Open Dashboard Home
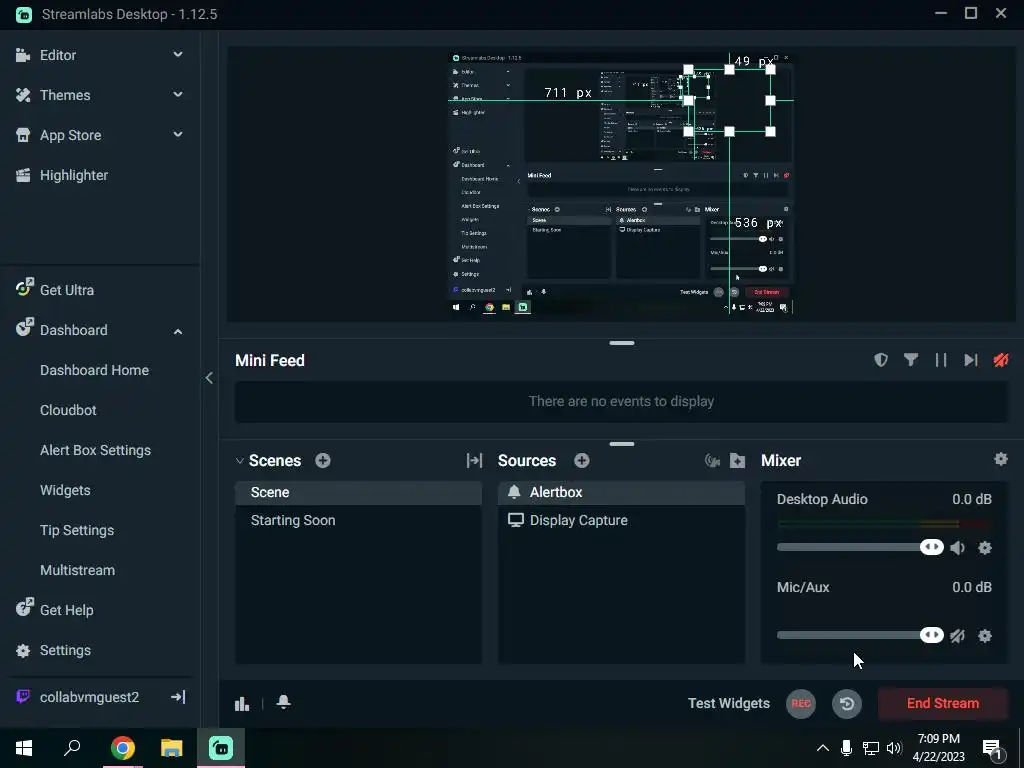 94,370
